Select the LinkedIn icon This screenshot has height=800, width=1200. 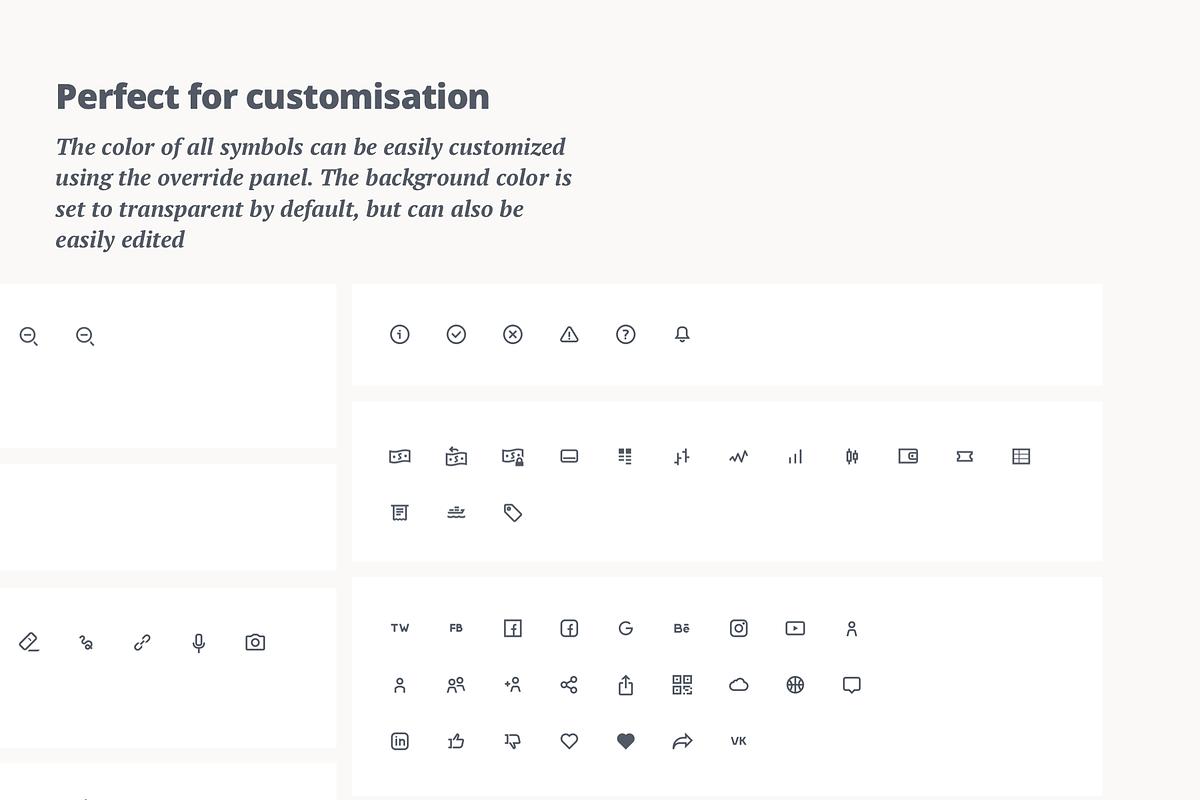pyautogui.click(x=400, y=741)
